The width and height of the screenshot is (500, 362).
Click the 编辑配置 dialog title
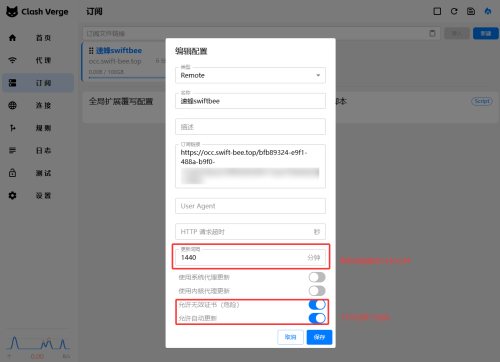point(191,51)
